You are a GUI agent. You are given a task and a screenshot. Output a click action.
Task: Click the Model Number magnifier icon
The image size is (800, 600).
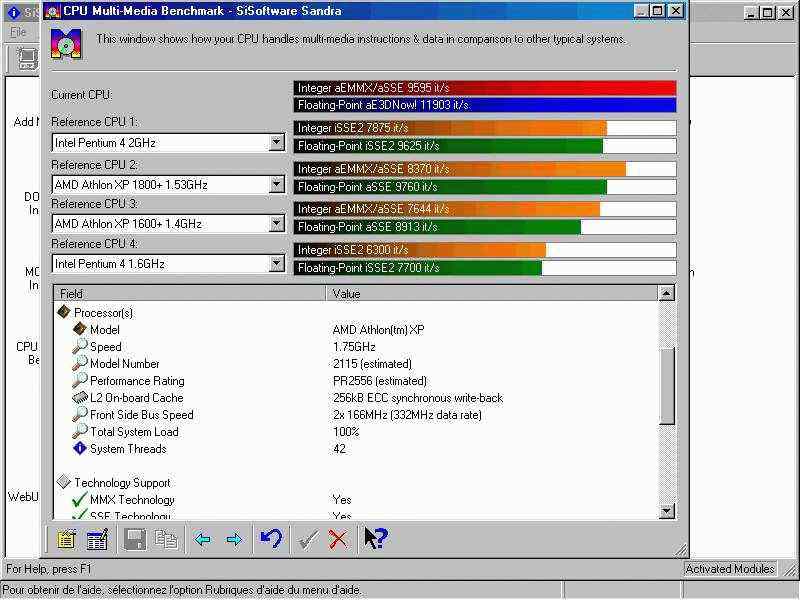80,363
